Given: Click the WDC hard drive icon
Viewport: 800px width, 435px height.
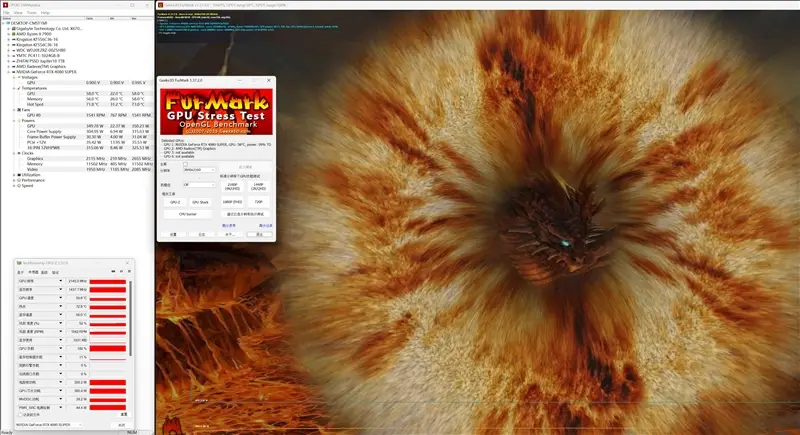Looking at the screenshot, I should (x=13, y=50).
